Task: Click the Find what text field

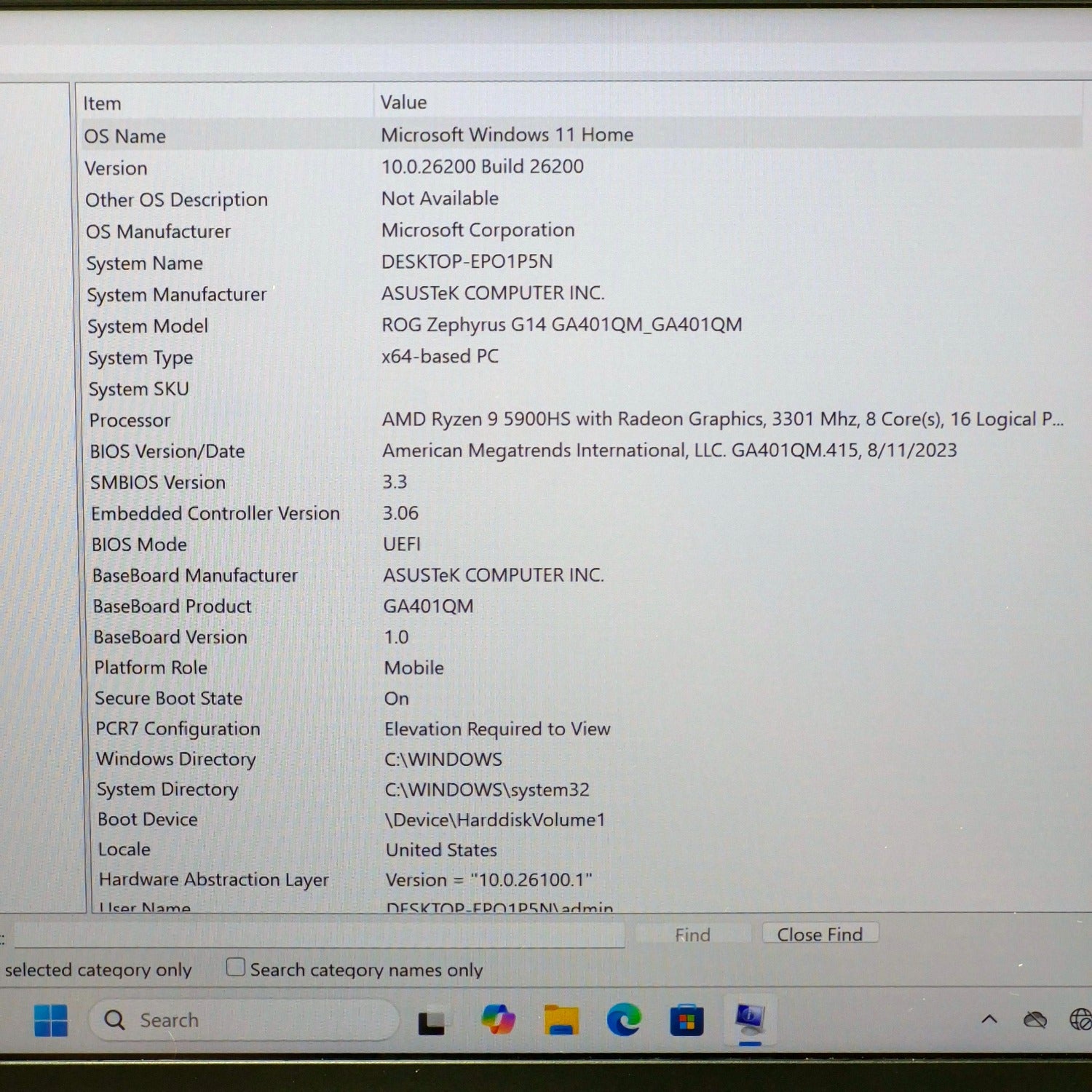Action: [x=319, y=935]
